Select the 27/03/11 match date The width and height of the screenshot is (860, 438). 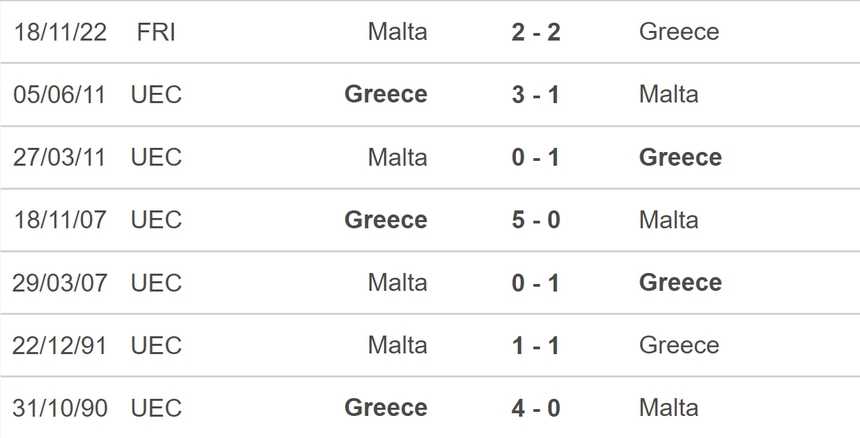(x=60, y=158)
